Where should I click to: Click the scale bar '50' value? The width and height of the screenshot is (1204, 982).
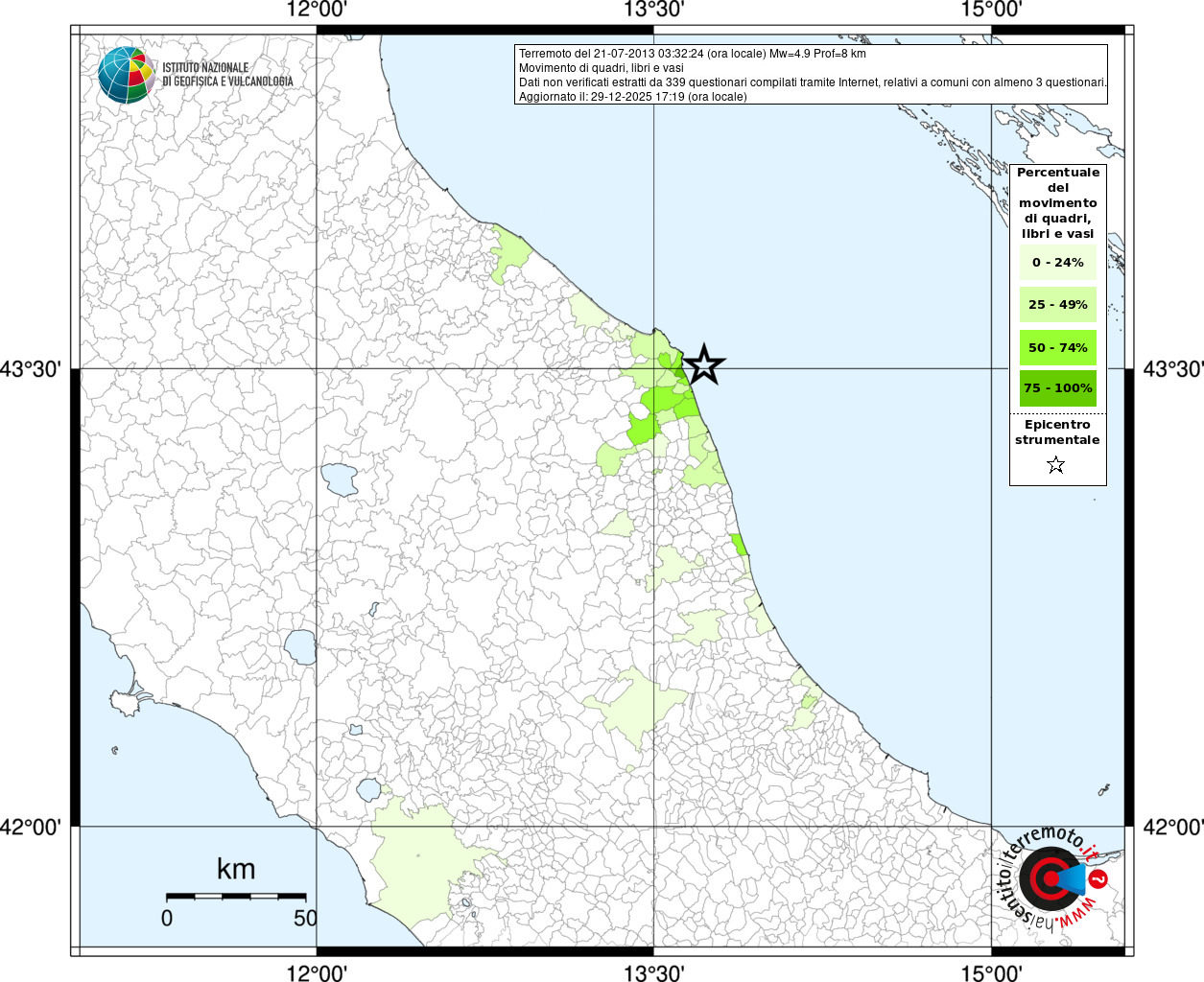[x=305, y=918]
